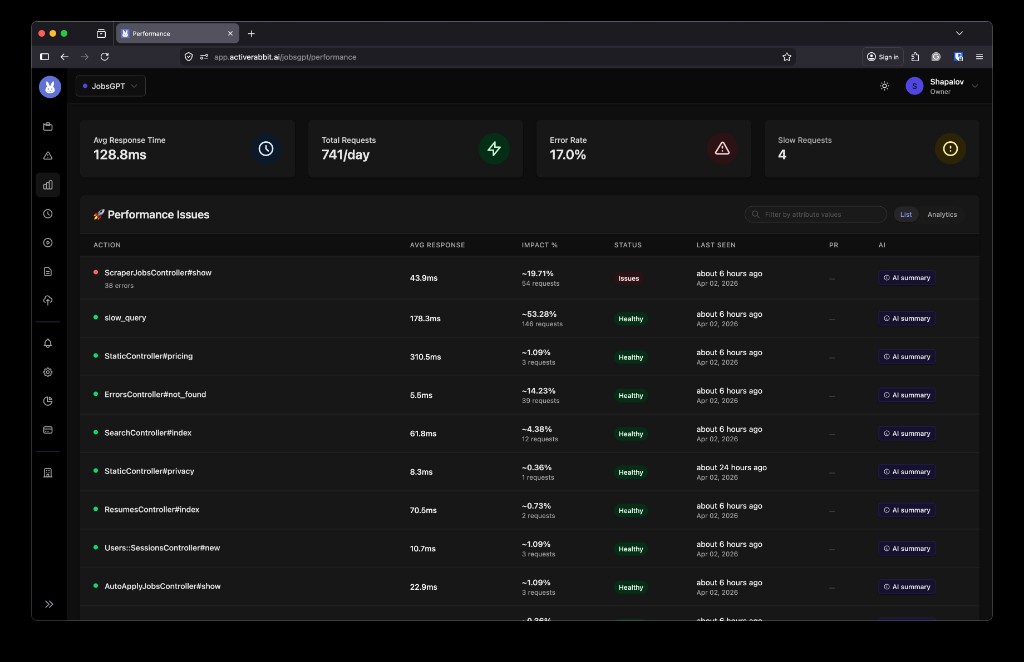Open the settings gear in the sidebar

coord(48,372)
